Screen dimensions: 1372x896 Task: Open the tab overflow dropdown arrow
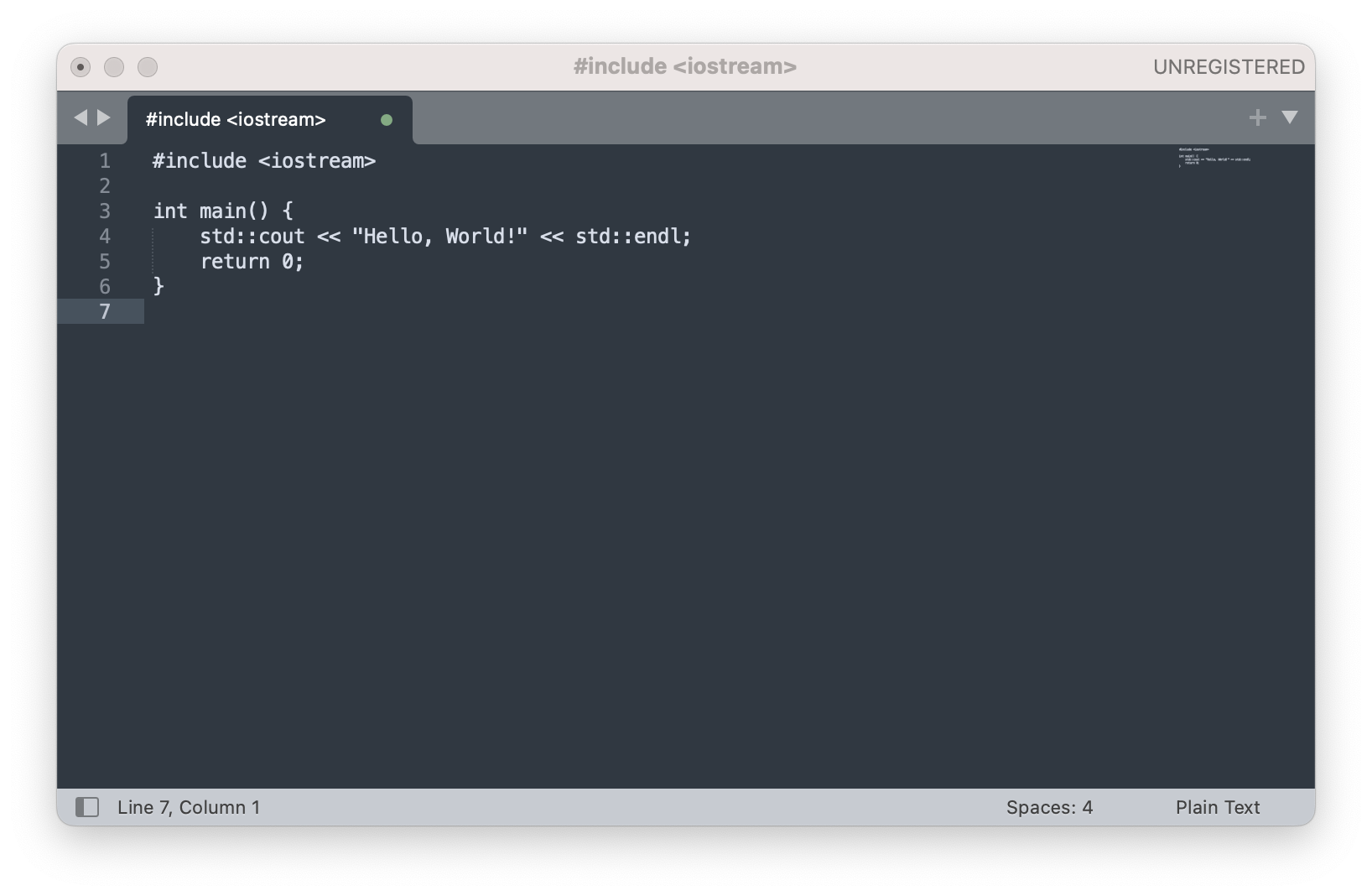(x=1290, y=117)
